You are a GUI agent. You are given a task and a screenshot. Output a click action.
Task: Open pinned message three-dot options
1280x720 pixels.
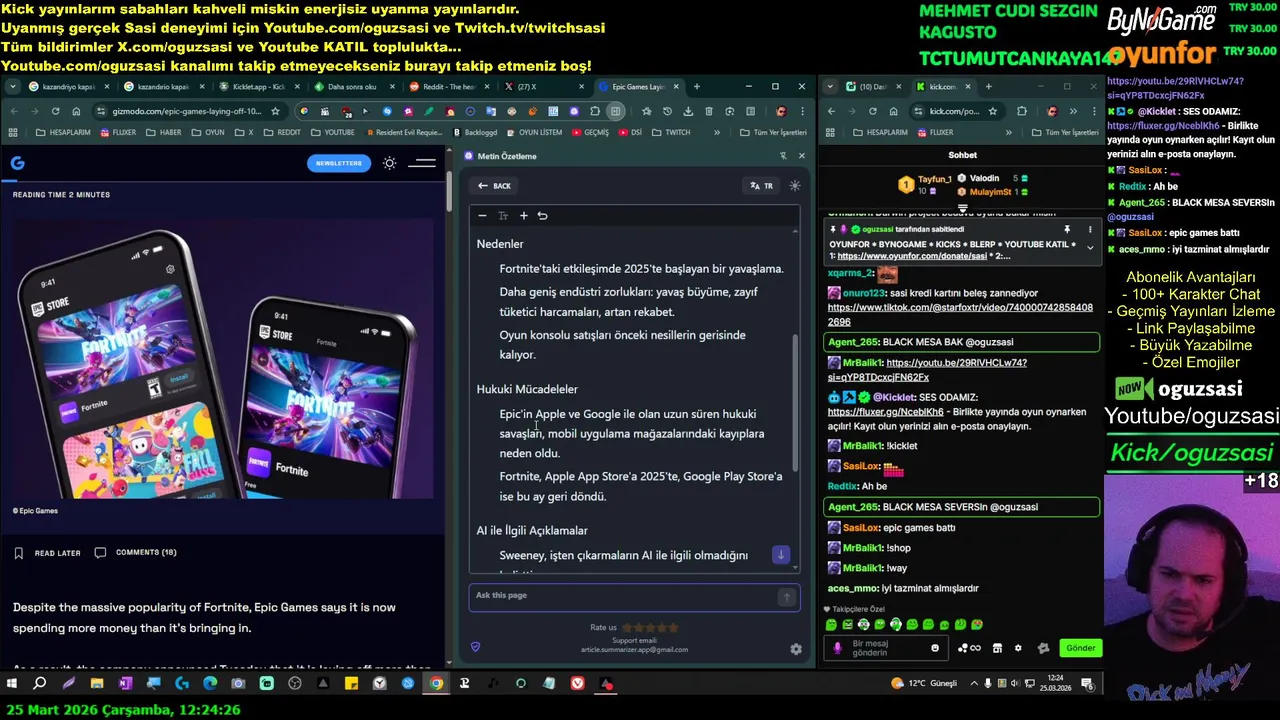[x=1088, y=229]
